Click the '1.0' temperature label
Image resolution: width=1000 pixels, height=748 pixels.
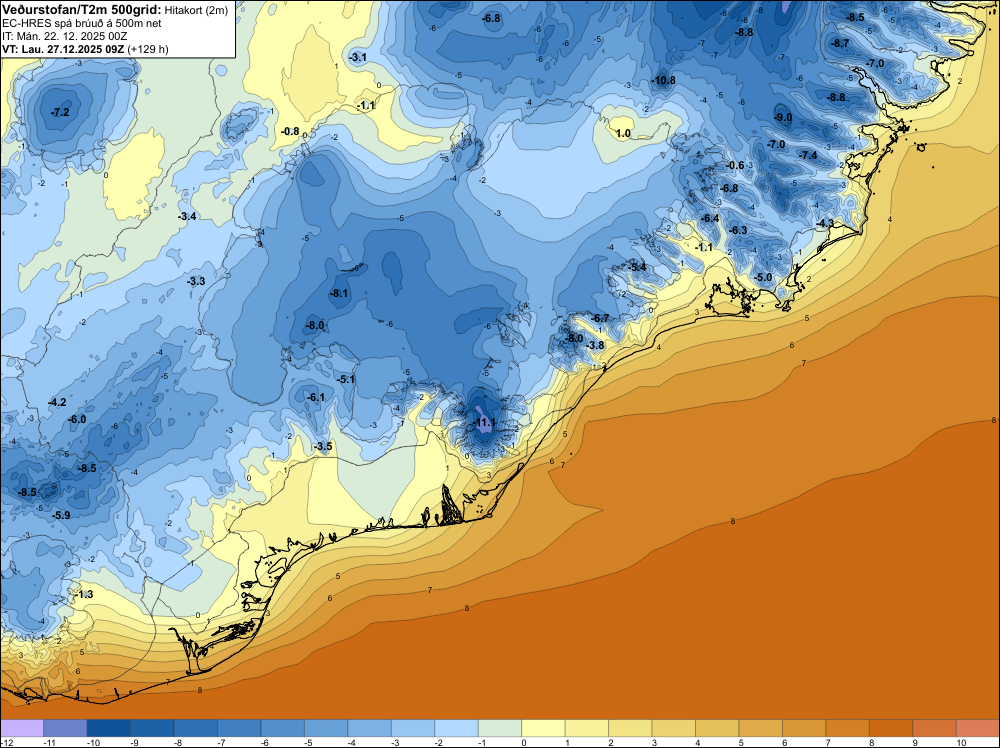[x=623, y=133]
